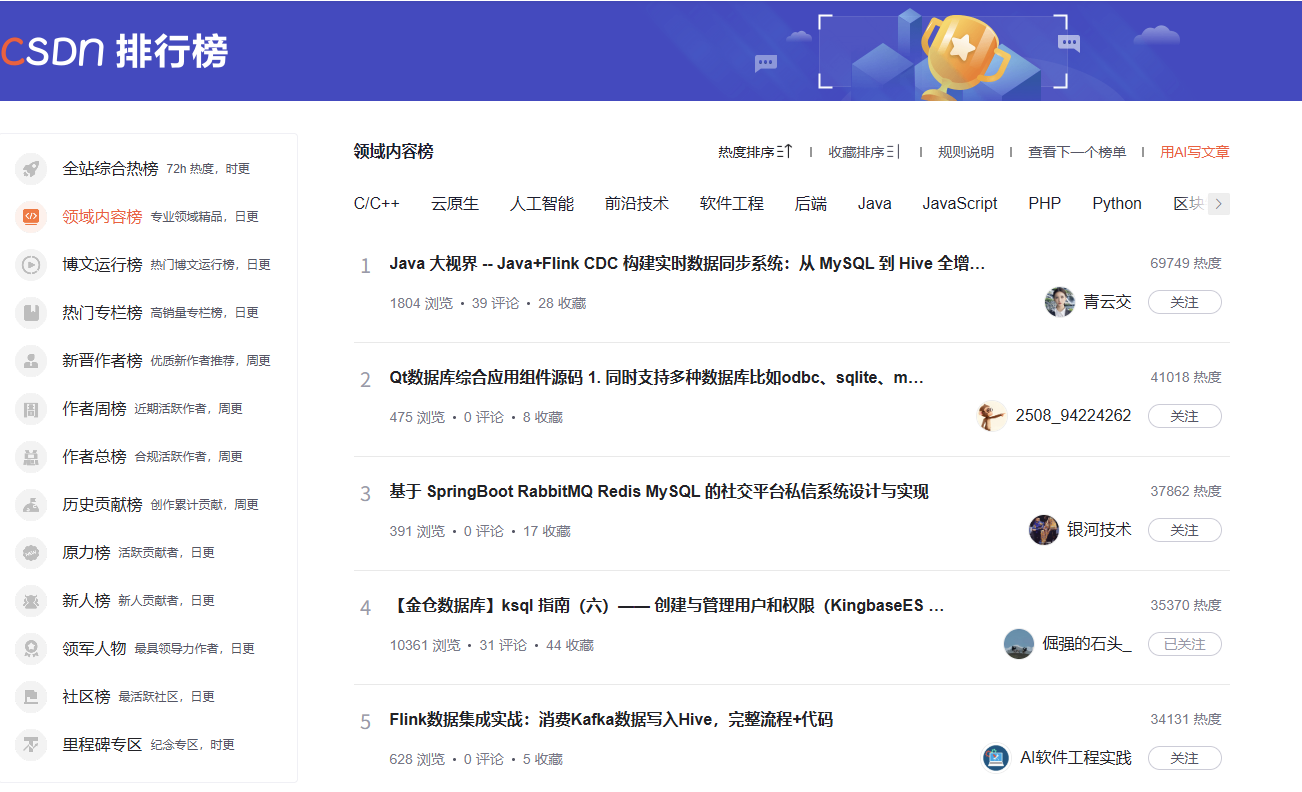Open 热门专栏榜 in sidebar

tap(102, 313)
